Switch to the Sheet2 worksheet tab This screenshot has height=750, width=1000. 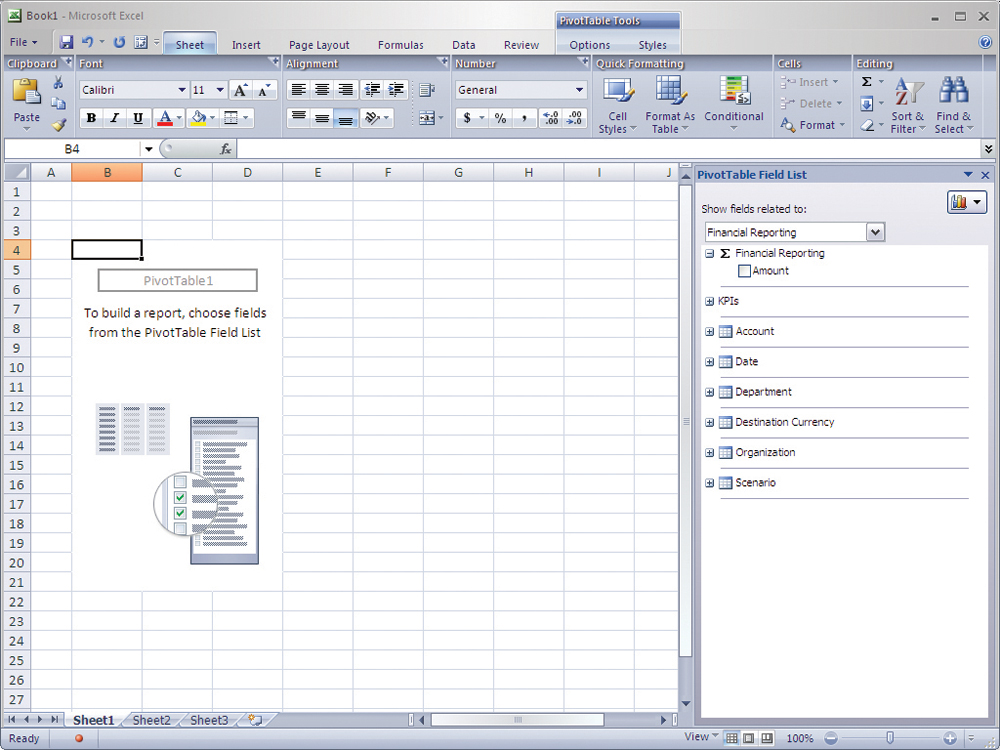(x=152, y=720)
